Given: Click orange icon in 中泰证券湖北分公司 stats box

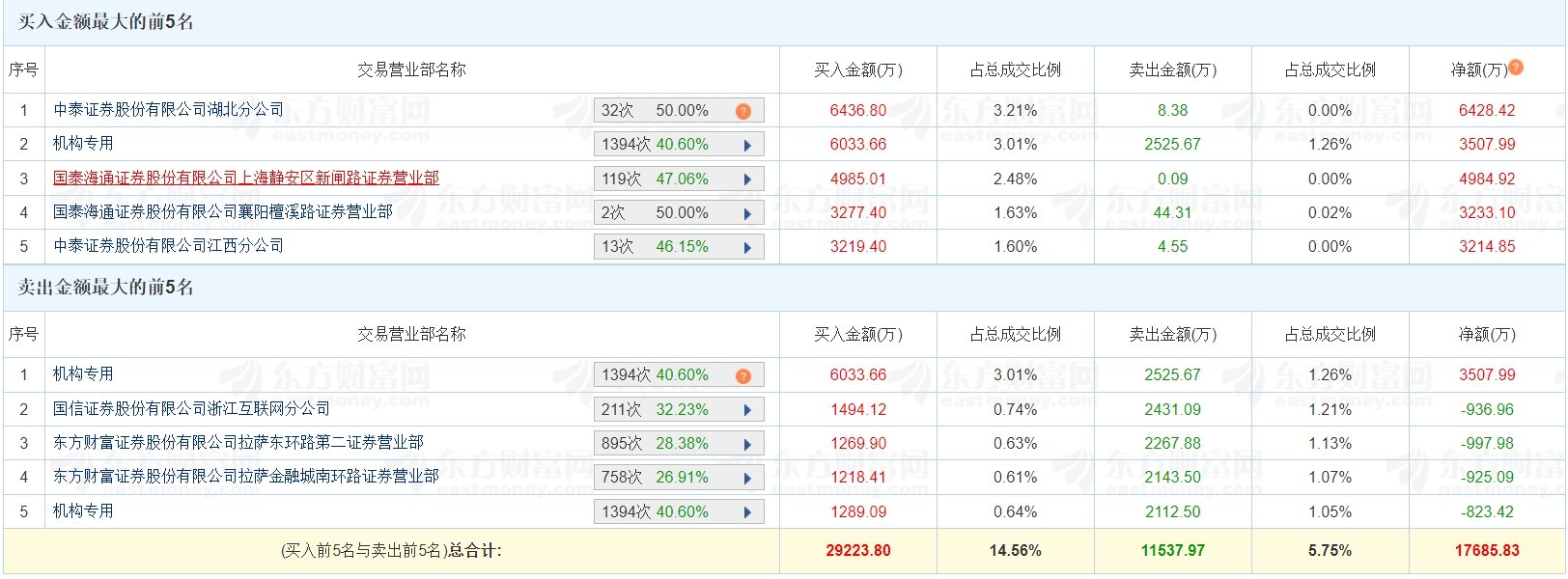Looking at the screenshot, I should [x=743, y=111].
